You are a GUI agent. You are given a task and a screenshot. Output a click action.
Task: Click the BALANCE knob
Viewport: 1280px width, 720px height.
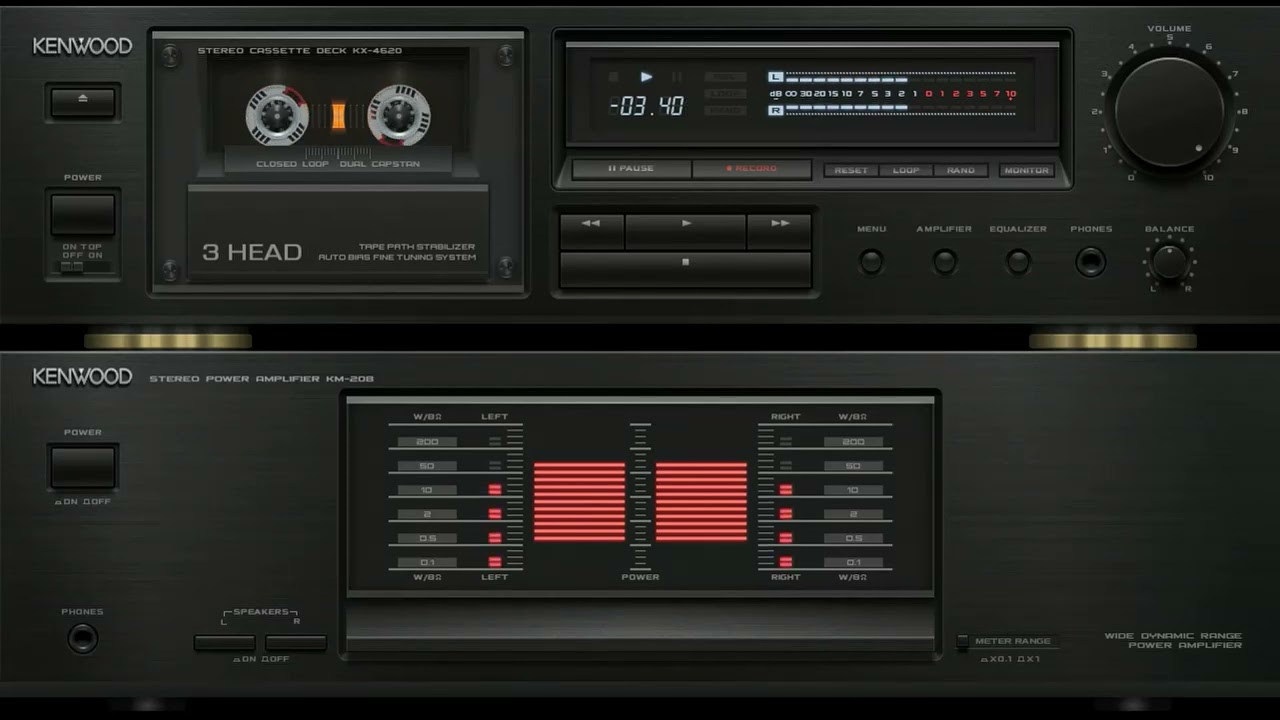(x=1169, y=262)
